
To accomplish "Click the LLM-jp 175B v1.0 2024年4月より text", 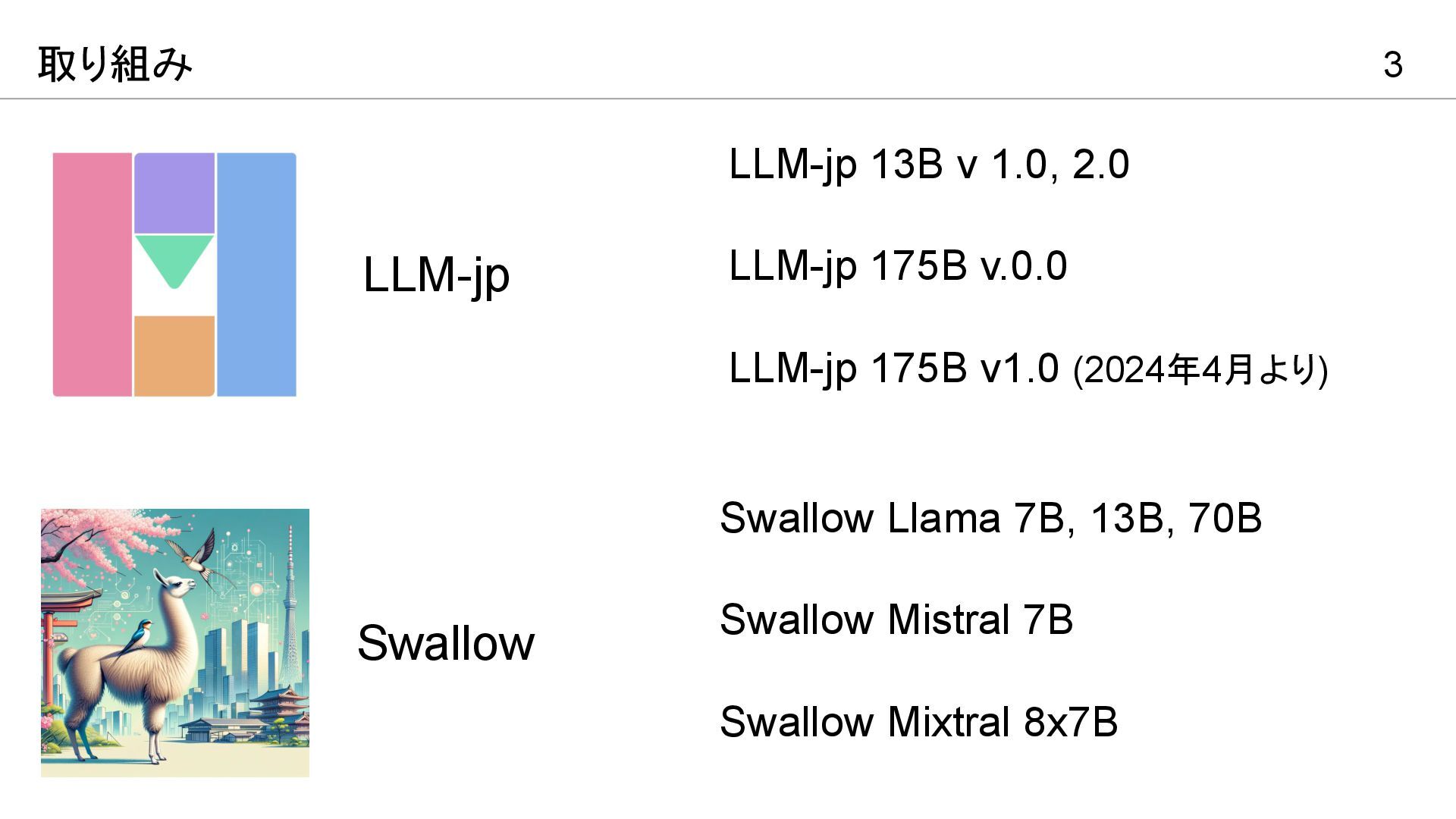I will click(x=1028, y=369).
